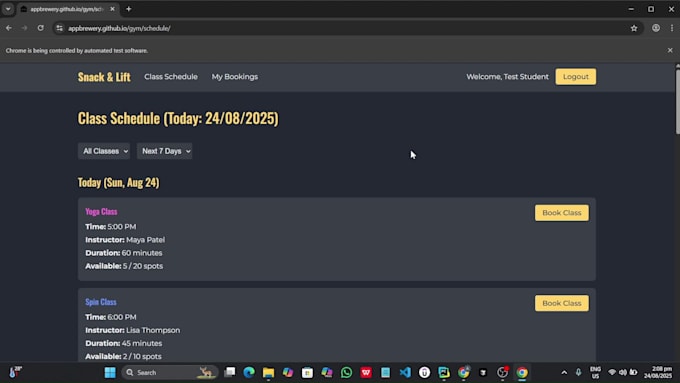Image resolution: width=680 pixels, height=383 pixels.
Task: Reload the page with the refresh icon
Action: (x=40, y=28)
